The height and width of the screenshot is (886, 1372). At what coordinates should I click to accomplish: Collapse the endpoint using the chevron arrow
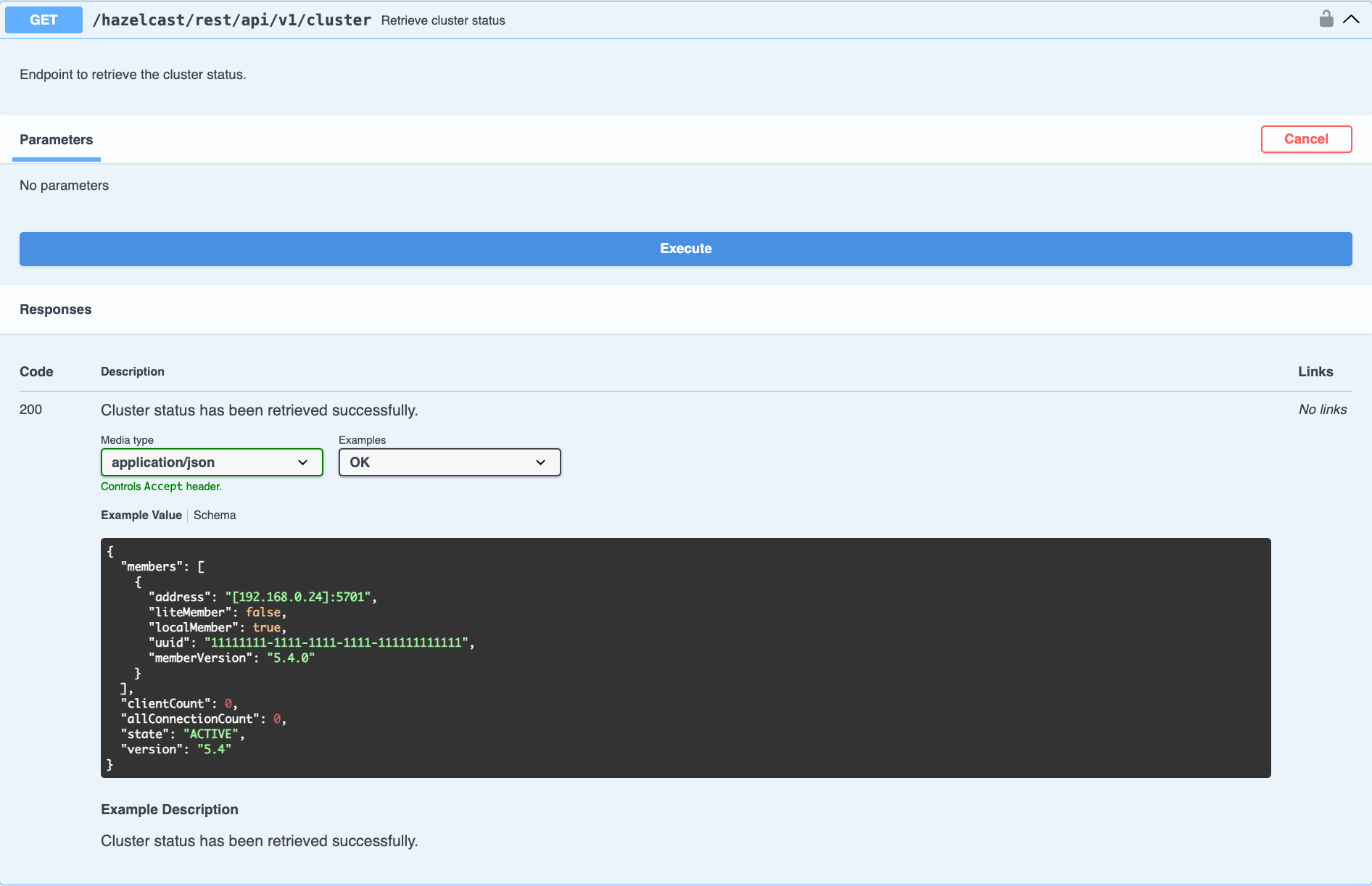click(1351, 19)
